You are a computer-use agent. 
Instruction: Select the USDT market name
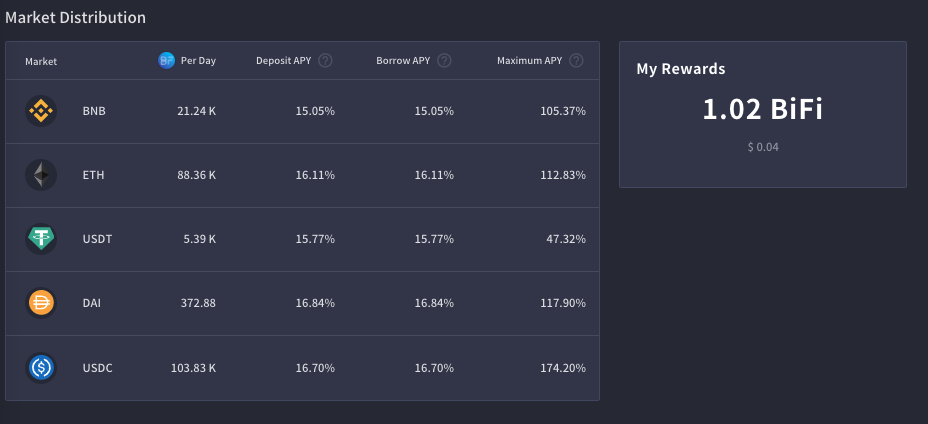pyautogui.click(x=97, y=239)
